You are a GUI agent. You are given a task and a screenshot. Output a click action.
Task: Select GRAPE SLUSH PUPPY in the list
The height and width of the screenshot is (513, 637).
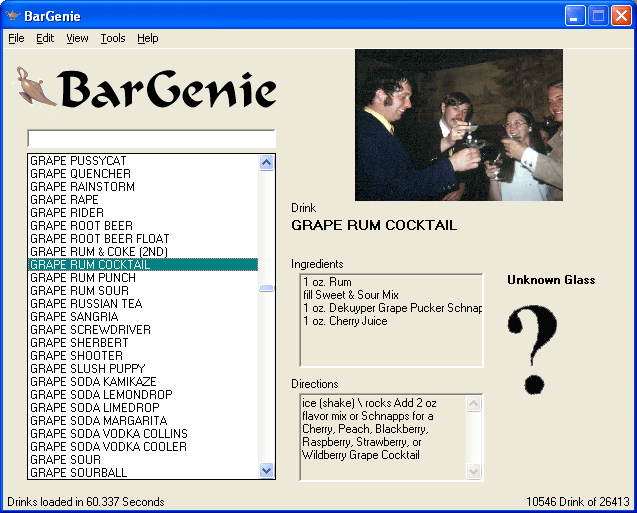point(143,369)
